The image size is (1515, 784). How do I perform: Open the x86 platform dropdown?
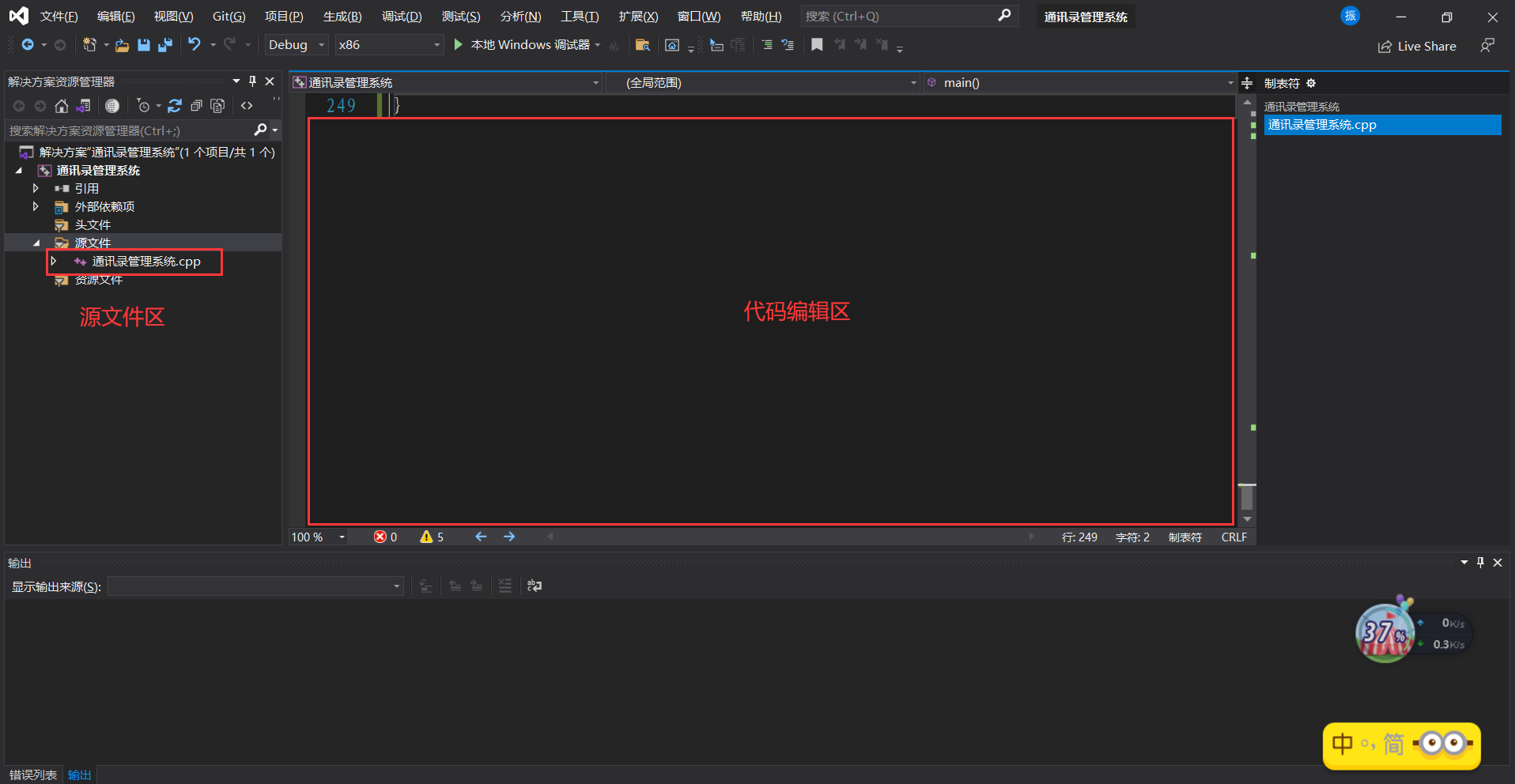[389, 45]
